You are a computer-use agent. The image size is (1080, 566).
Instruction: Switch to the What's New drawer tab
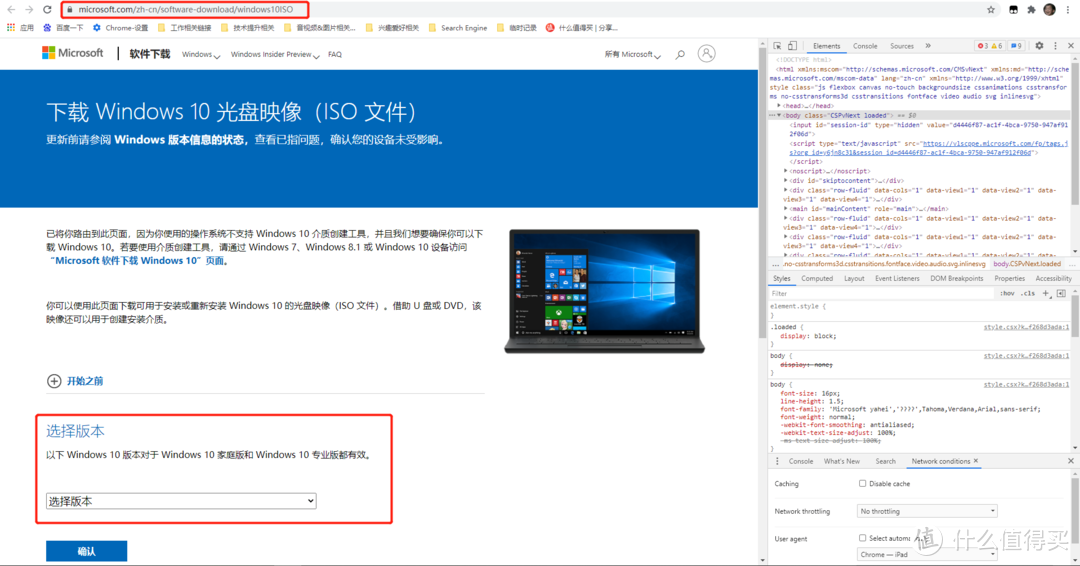842,461
